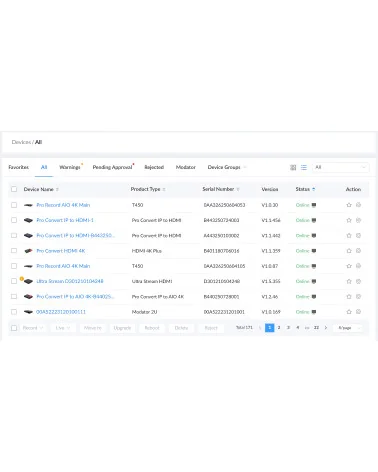Click monitor status icon for Pro Convert HDMI 4K
378x472 pixels.
(314, 251)
